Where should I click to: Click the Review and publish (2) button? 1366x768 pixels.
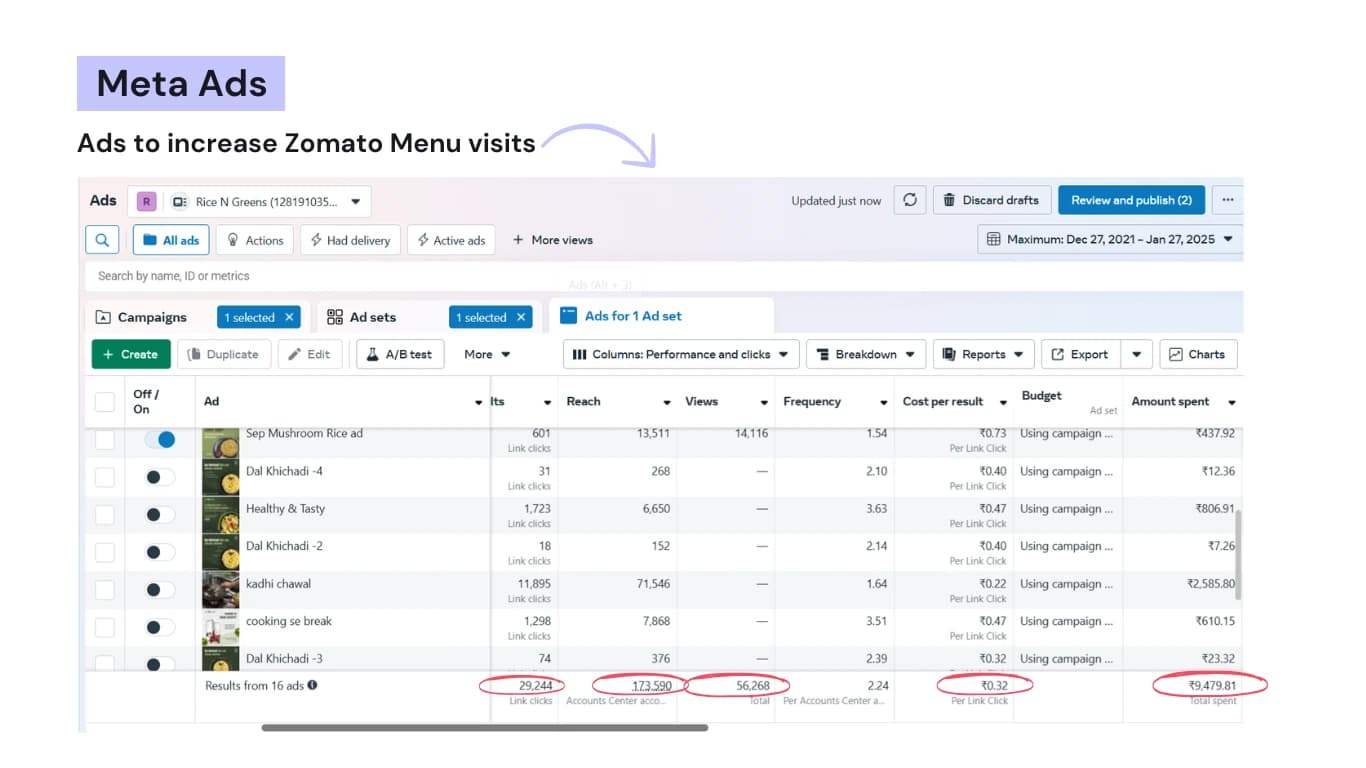[x=1132, y=200]
